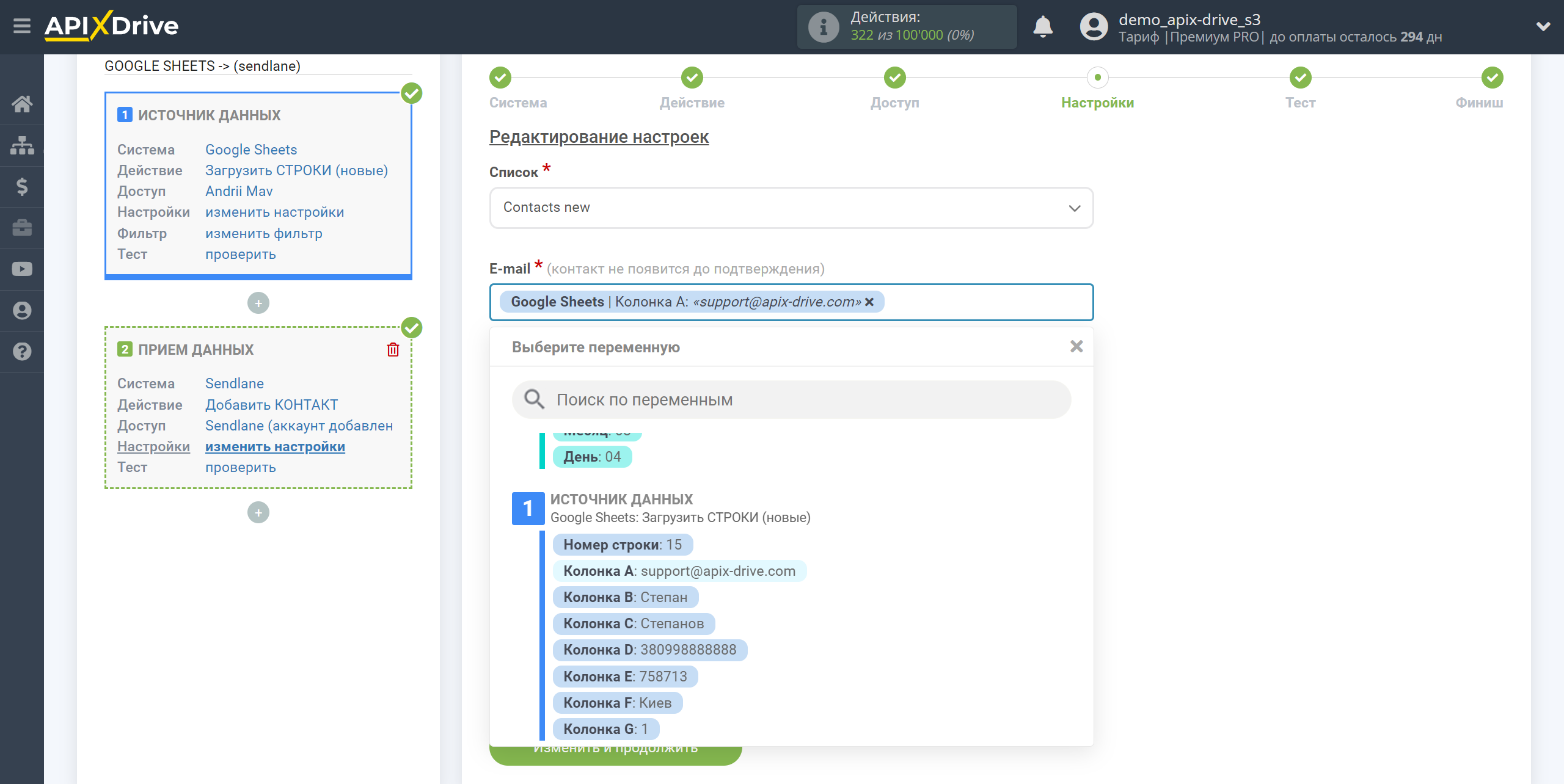The image size is (1564, 784).
Task: Go to Home in sidebar
Action: point(22,104)
